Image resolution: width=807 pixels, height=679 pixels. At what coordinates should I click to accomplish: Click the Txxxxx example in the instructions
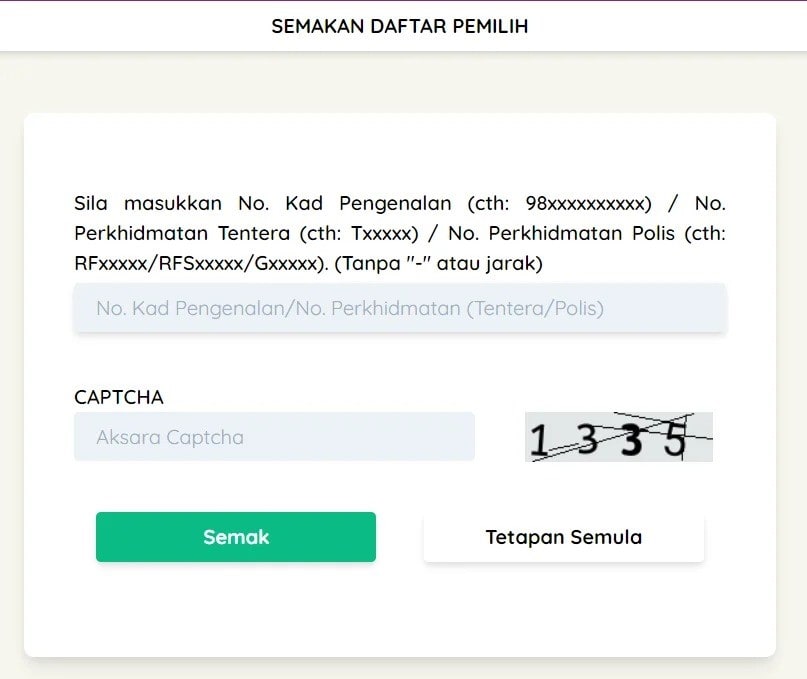(381, 233)
